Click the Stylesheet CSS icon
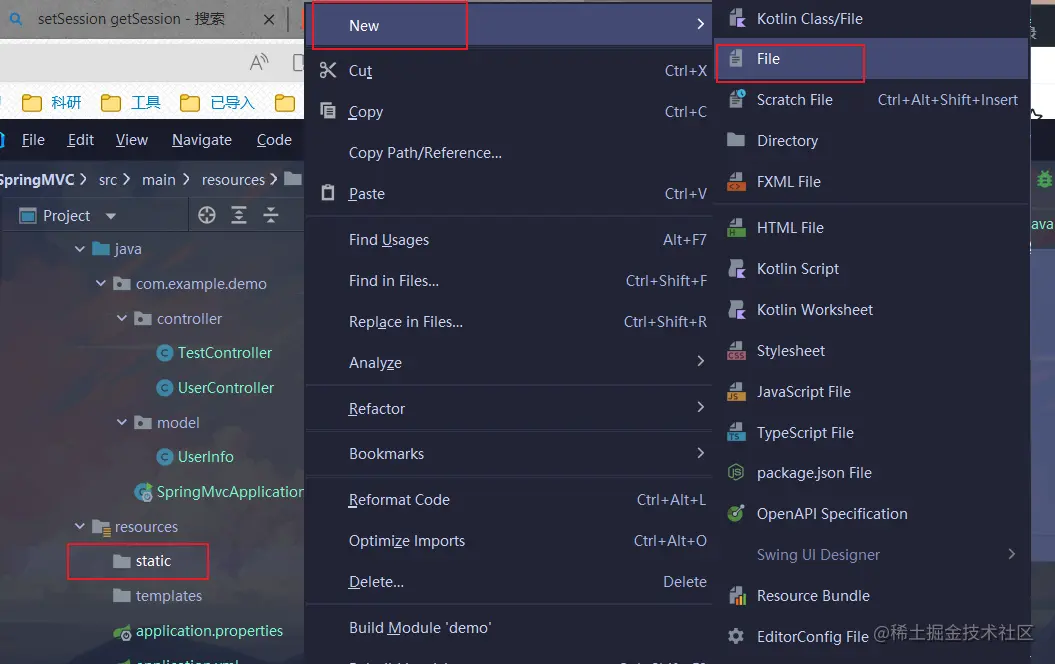 [737, 351]
